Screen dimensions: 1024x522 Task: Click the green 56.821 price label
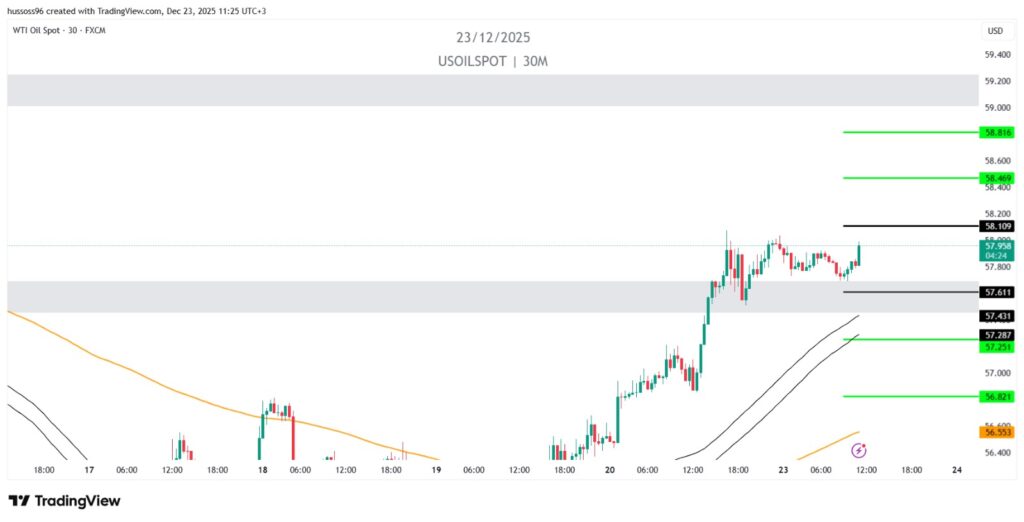[997, 396]
